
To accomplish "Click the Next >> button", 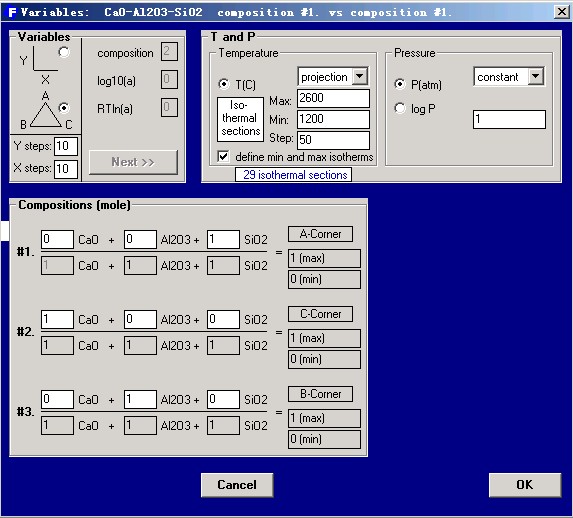I will click(133, 162).
